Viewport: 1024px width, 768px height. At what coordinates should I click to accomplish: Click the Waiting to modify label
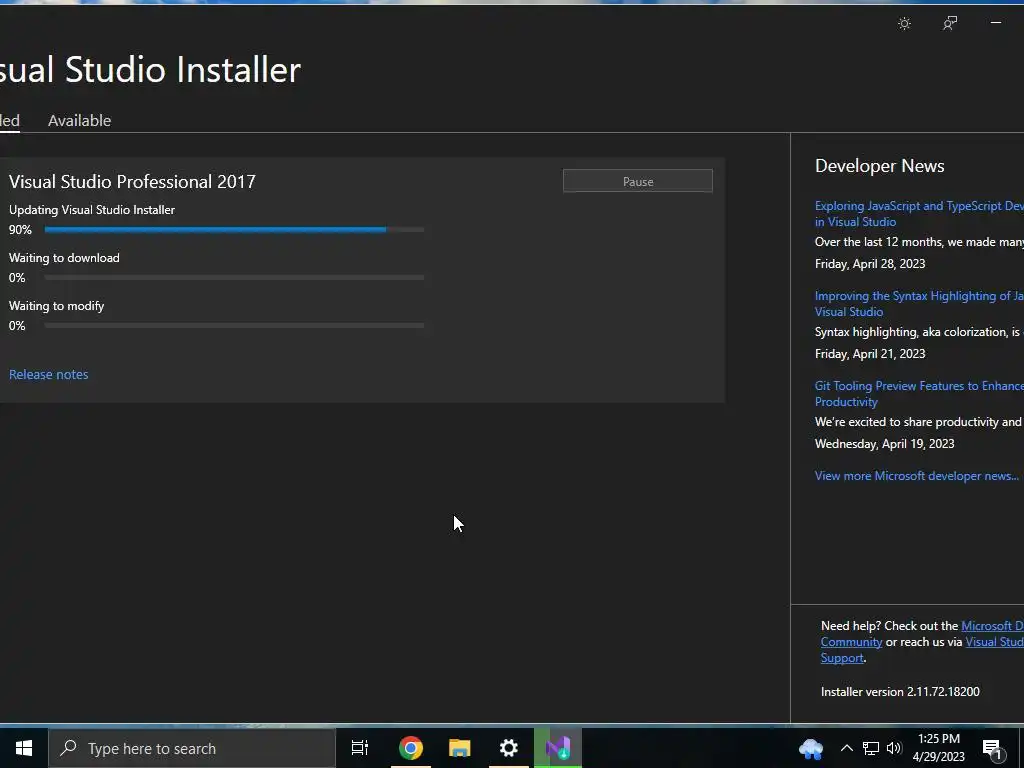tap(56, 306)
